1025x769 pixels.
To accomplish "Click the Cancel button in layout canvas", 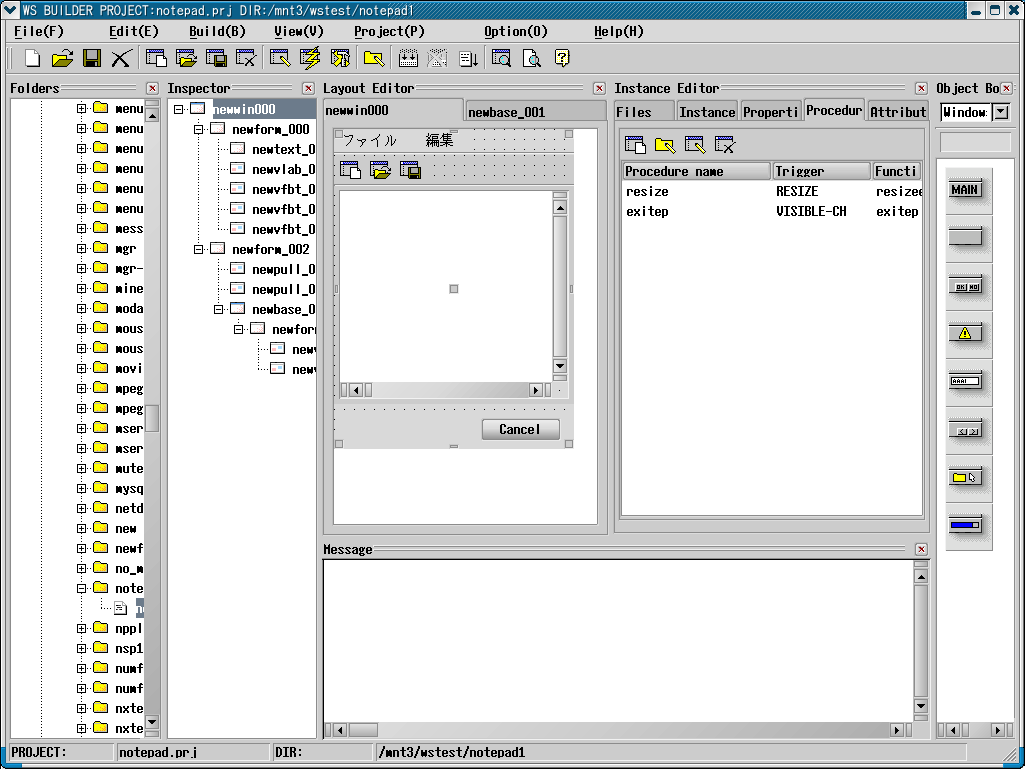I will coord(520,429).
